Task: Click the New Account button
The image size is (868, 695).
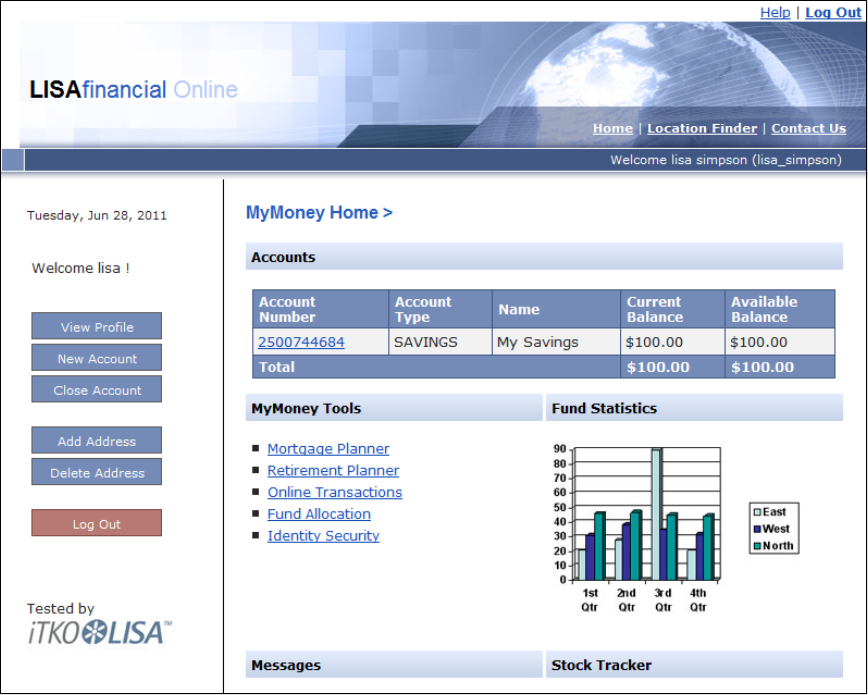Action: 97,358
